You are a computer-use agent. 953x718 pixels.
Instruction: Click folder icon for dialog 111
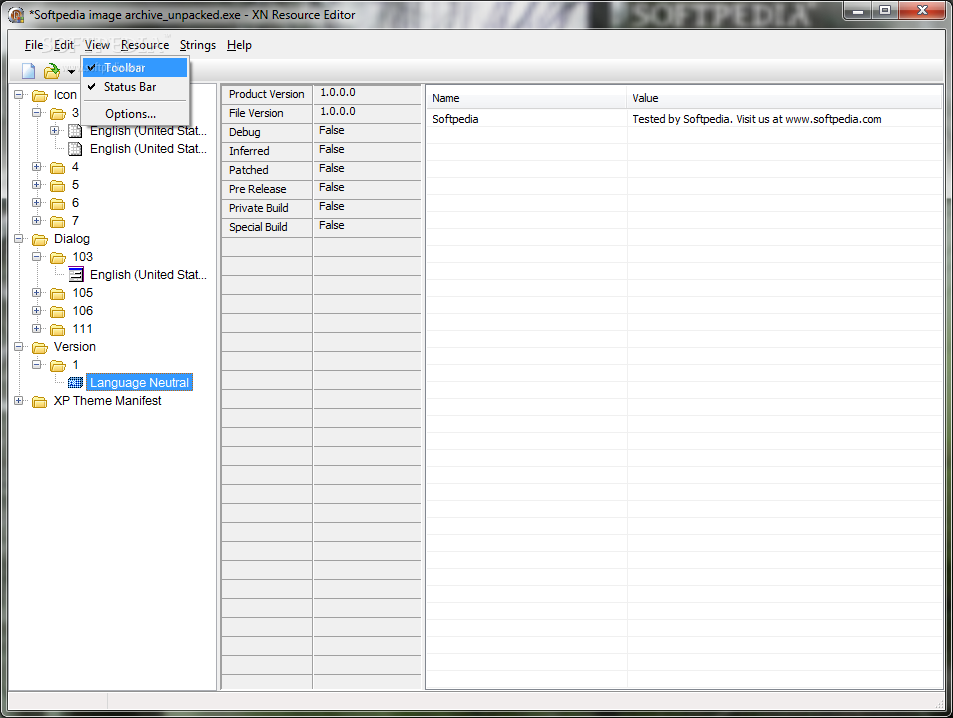pos(58,330)
